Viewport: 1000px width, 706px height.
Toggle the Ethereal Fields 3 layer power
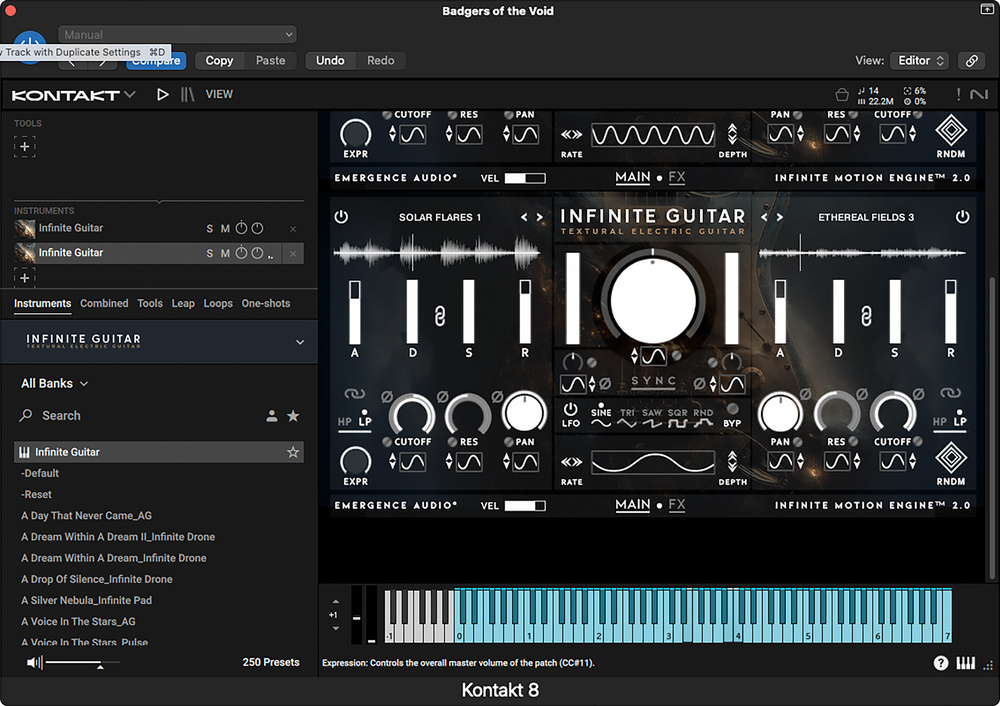coord(962,217)
